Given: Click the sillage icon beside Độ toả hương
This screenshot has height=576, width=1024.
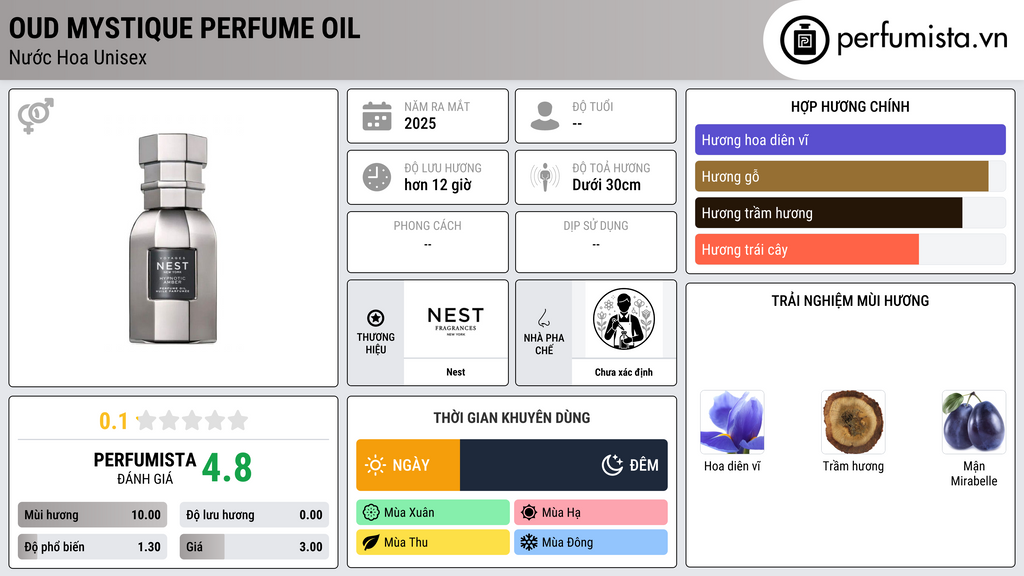Looking at the screenshot, I should [x=545, y=177].
